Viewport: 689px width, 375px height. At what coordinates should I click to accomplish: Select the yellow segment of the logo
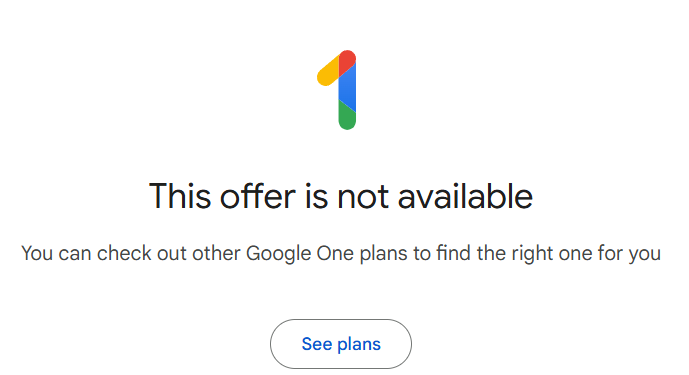pos(328,72)
